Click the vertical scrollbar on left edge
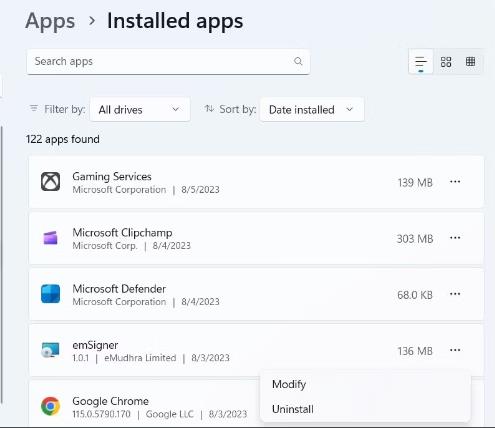 click(x=2, y=265)
